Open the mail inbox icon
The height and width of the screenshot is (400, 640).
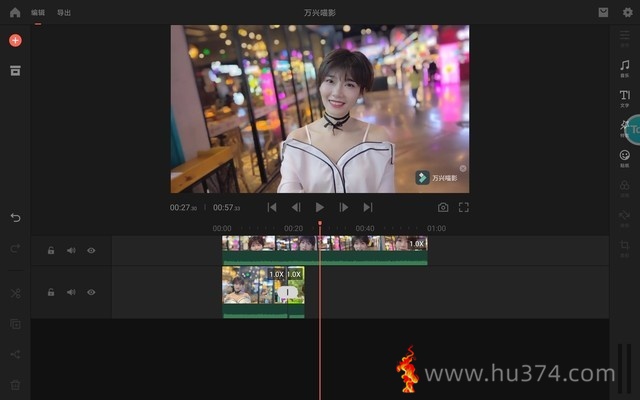tap(603, 12)
